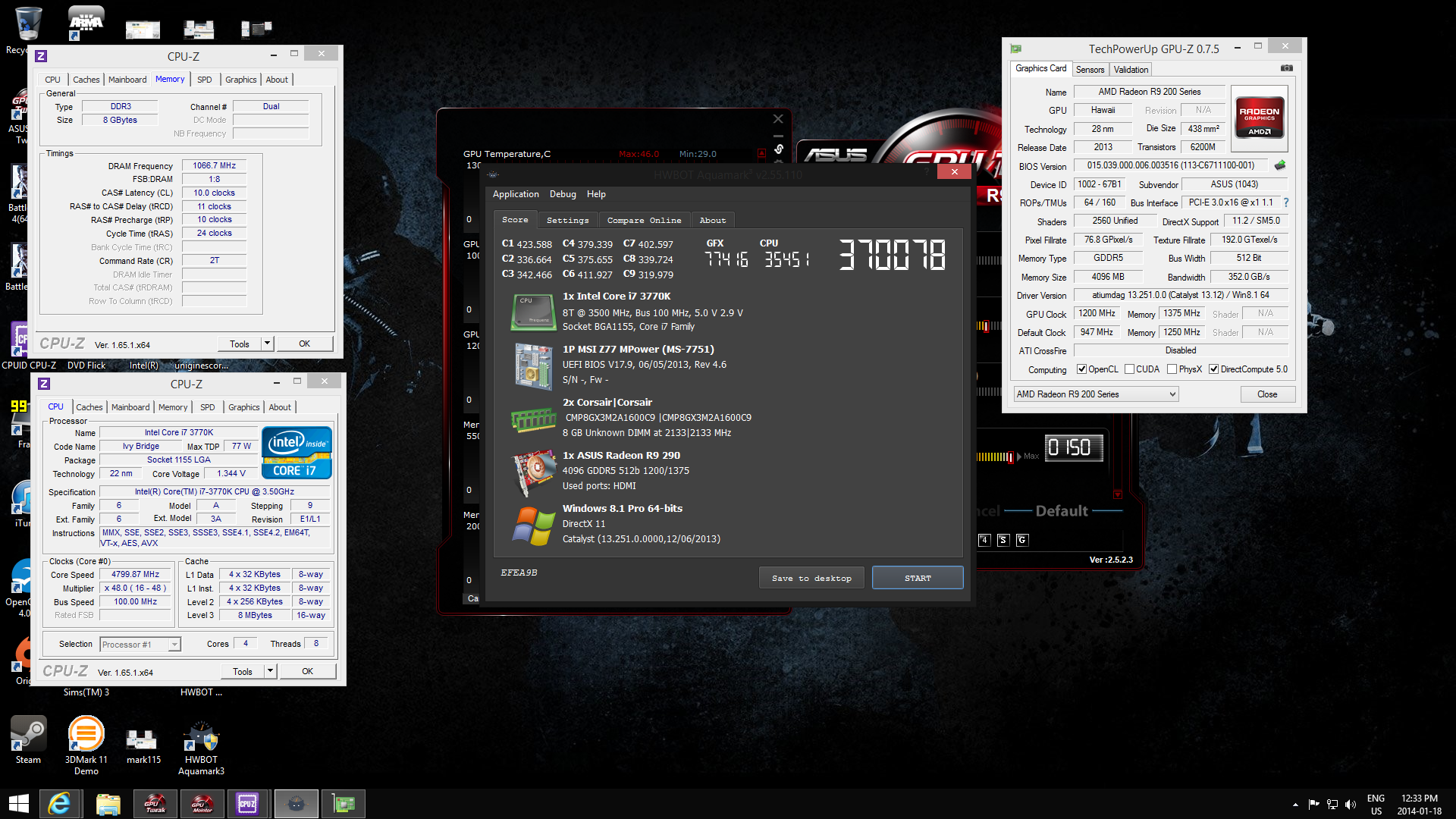Open Tools dropdown arrow in lower CPU-Z window
Screen dimensions: 1456x819
point(270,671)
